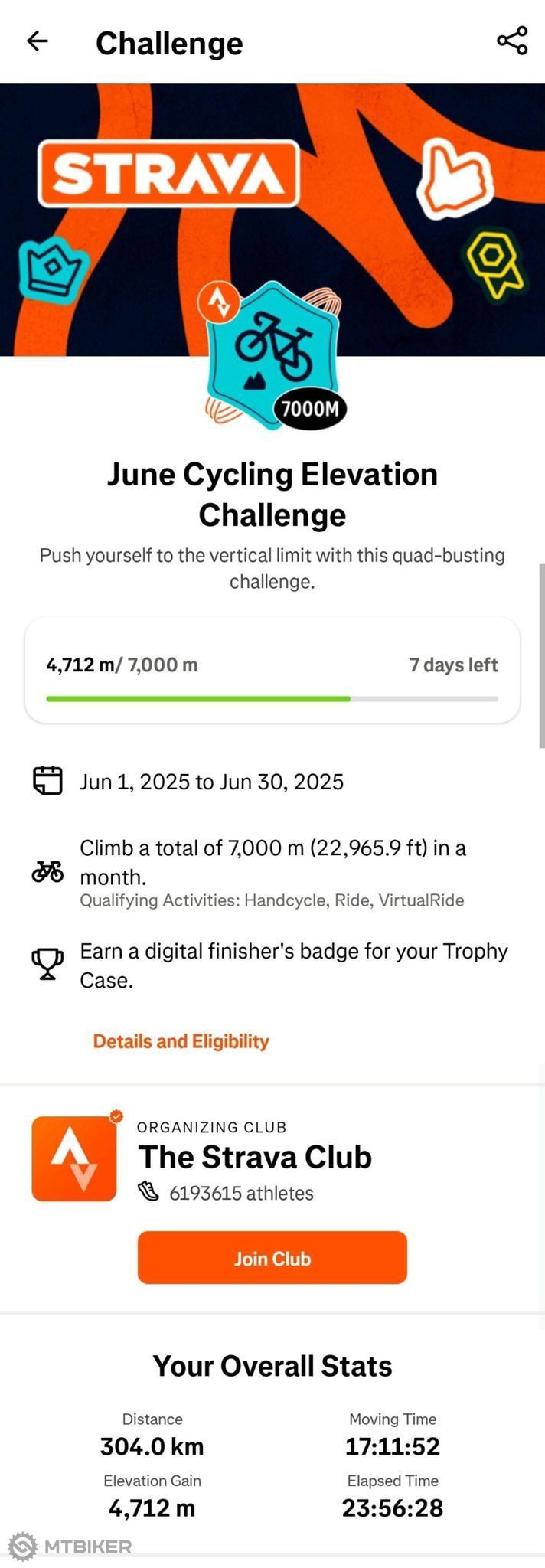Image resolution: width=545 pixels, height=1568 pixels.
Task: Open The Strava Club title
Action: pos(255,1157)
